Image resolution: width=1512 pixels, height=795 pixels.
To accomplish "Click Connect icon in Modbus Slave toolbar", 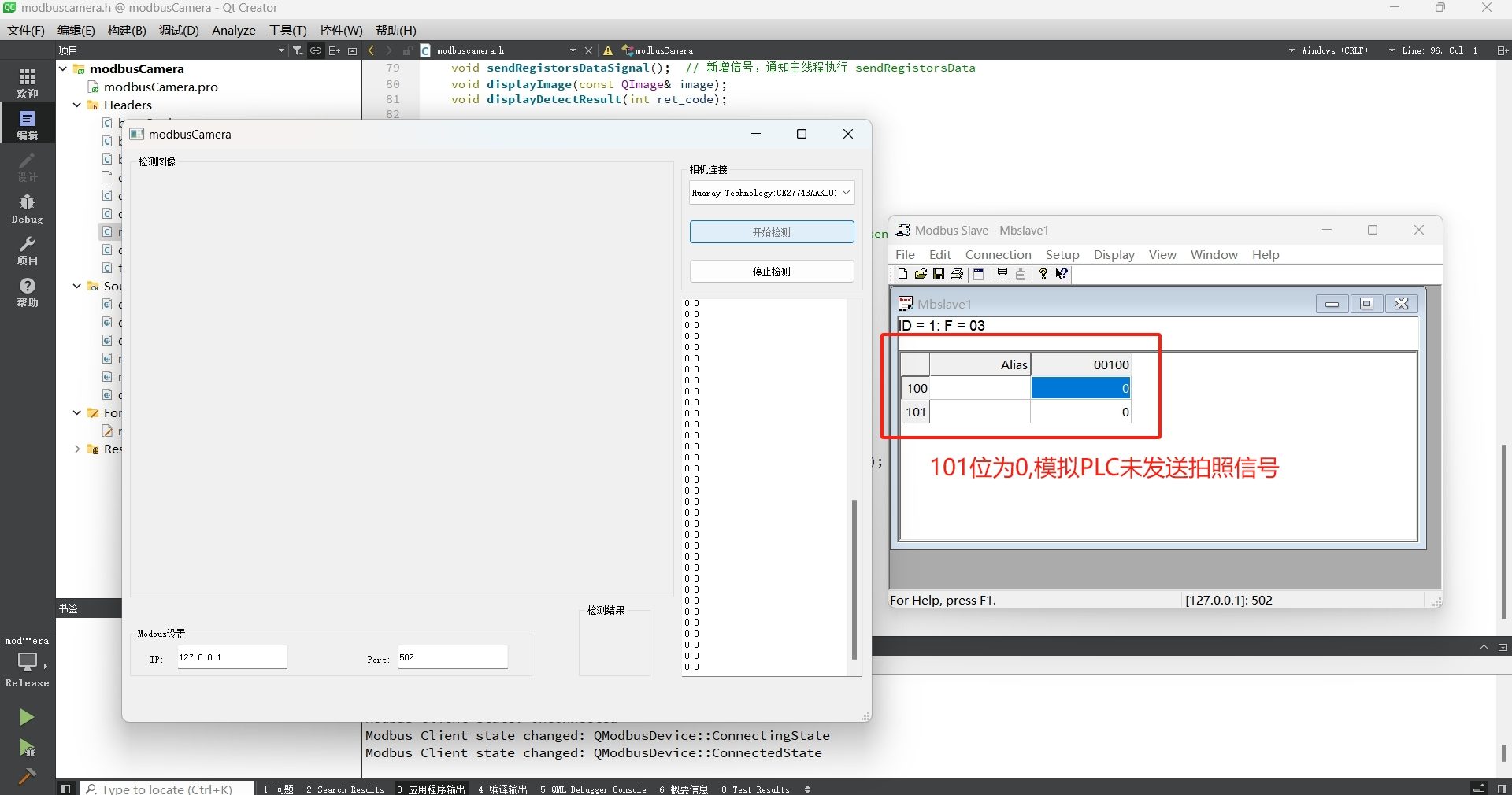I will pos(1002,274).
